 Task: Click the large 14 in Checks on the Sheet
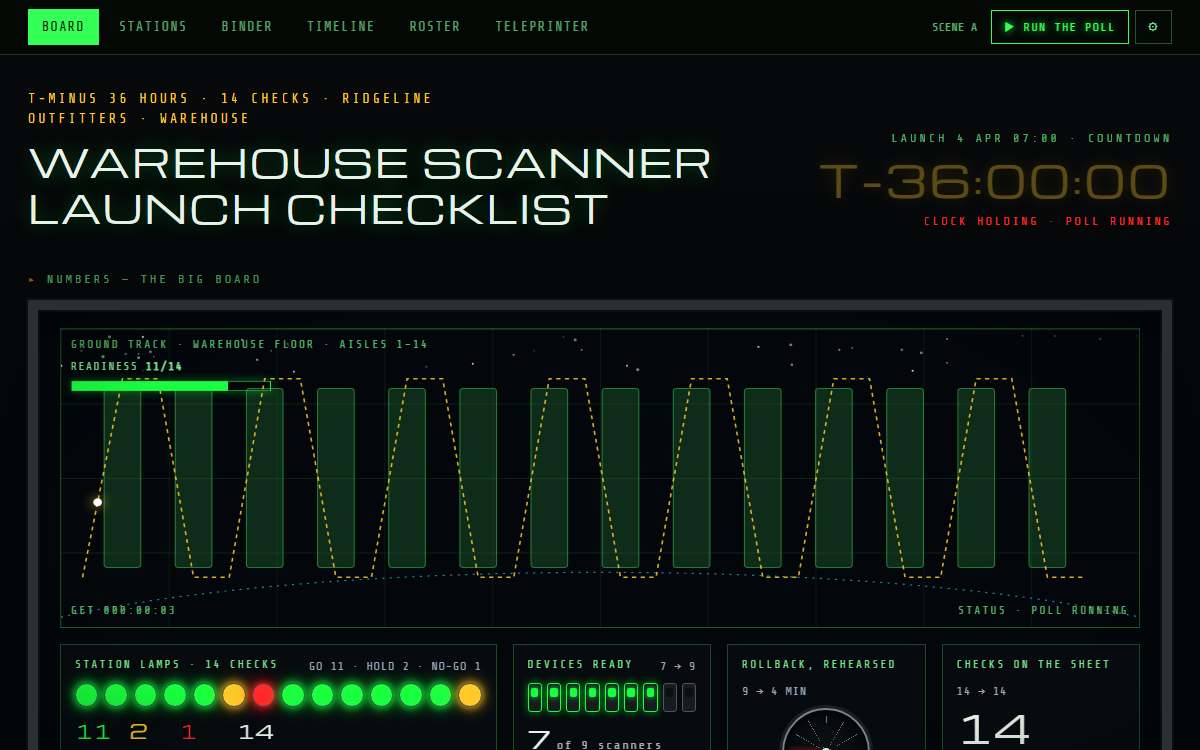click(x=994, y=731)
